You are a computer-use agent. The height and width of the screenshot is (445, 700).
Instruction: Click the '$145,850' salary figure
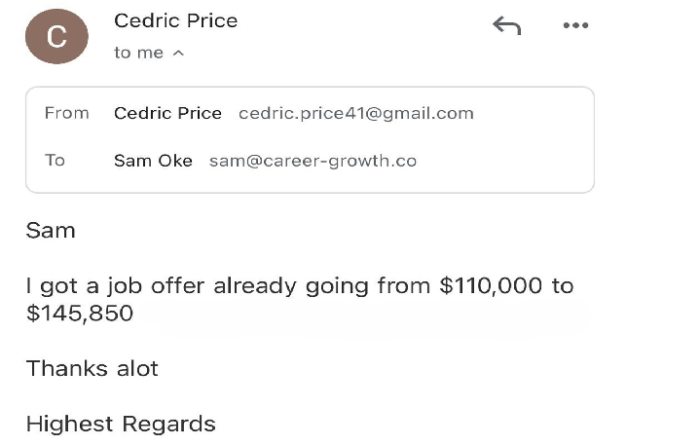point(80,314)
